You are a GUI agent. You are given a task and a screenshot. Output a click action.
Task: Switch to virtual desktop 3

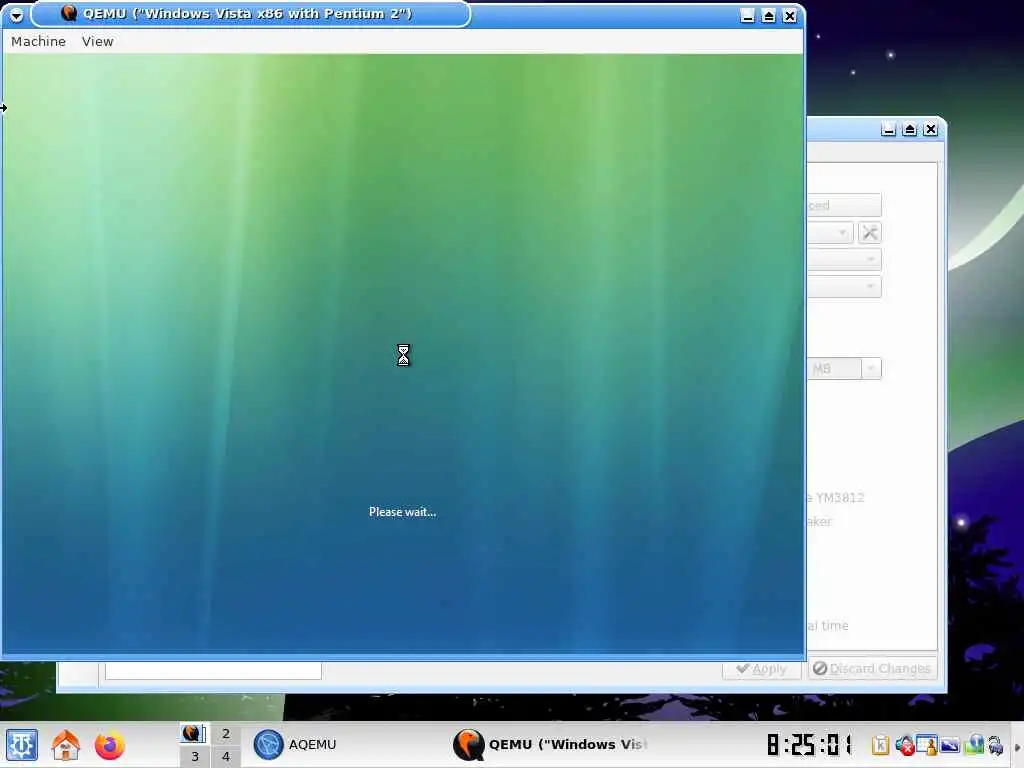point(194,756)
